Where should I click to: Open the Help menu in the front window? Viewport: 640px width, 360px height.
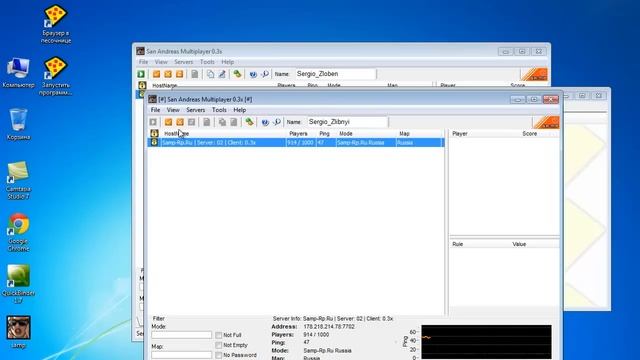coord(240,110)
